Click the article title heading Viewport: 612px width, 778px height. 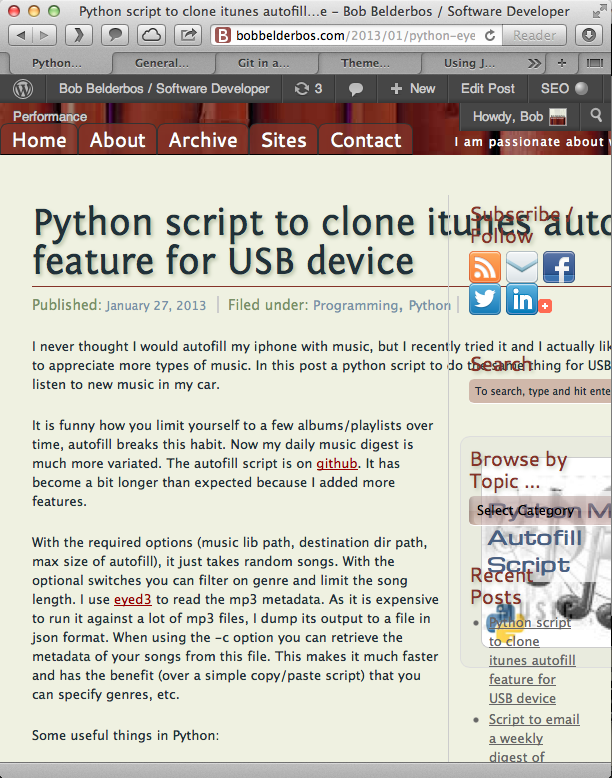point(323,241)
